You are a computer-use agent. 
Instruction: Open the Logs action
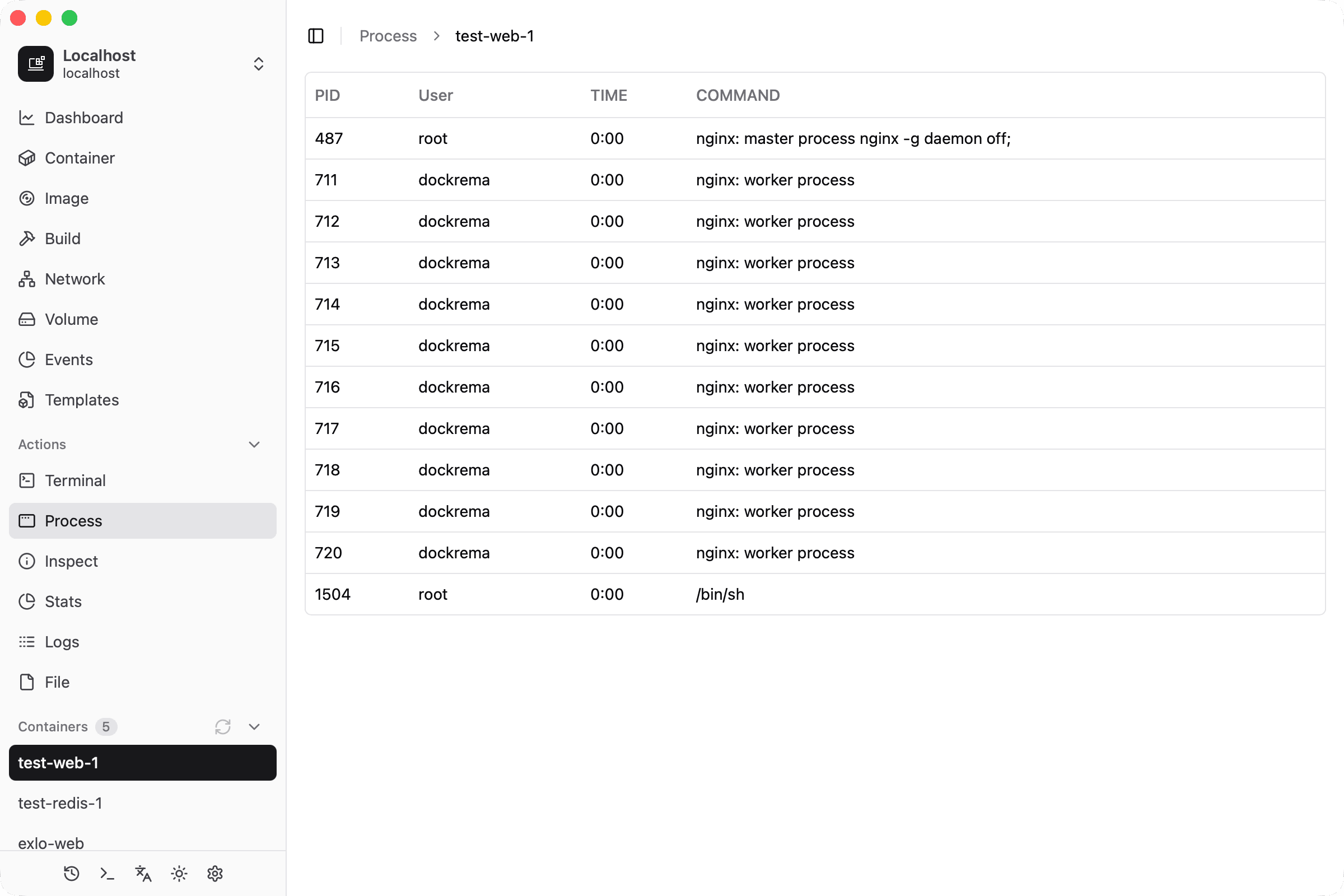[62, 642]
